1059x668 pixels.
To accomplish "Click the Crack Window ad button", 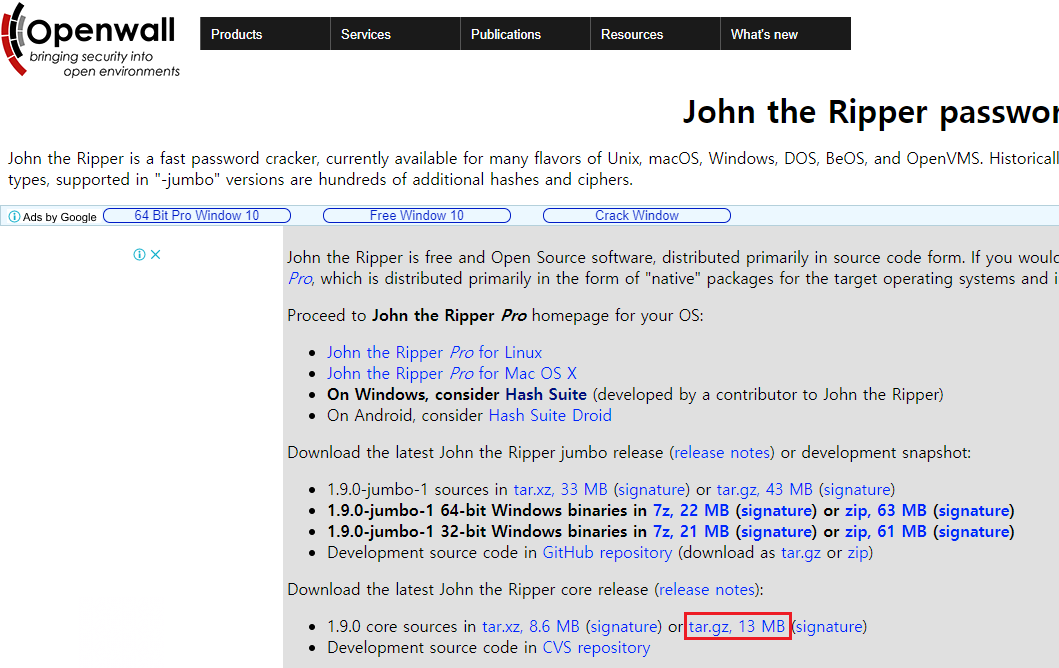I will 637,215.
